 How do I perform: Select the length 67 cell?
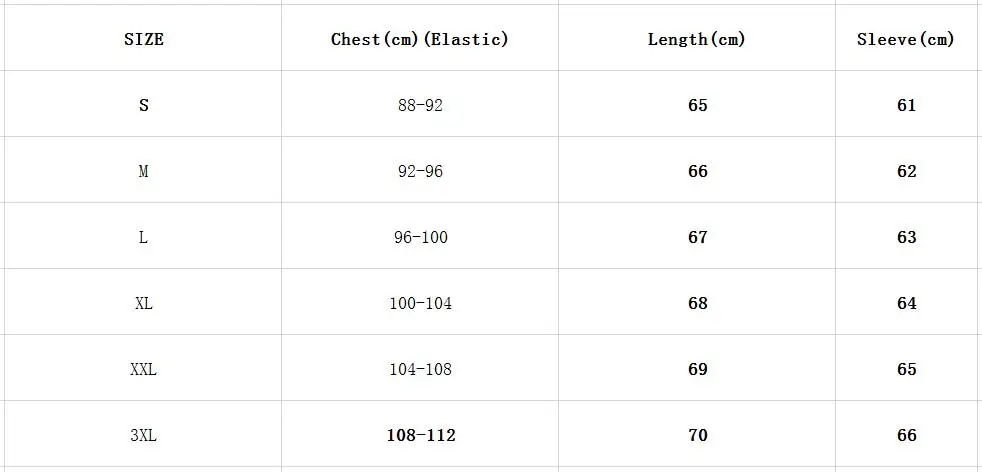pyautogui.click(x=696, y=236)
